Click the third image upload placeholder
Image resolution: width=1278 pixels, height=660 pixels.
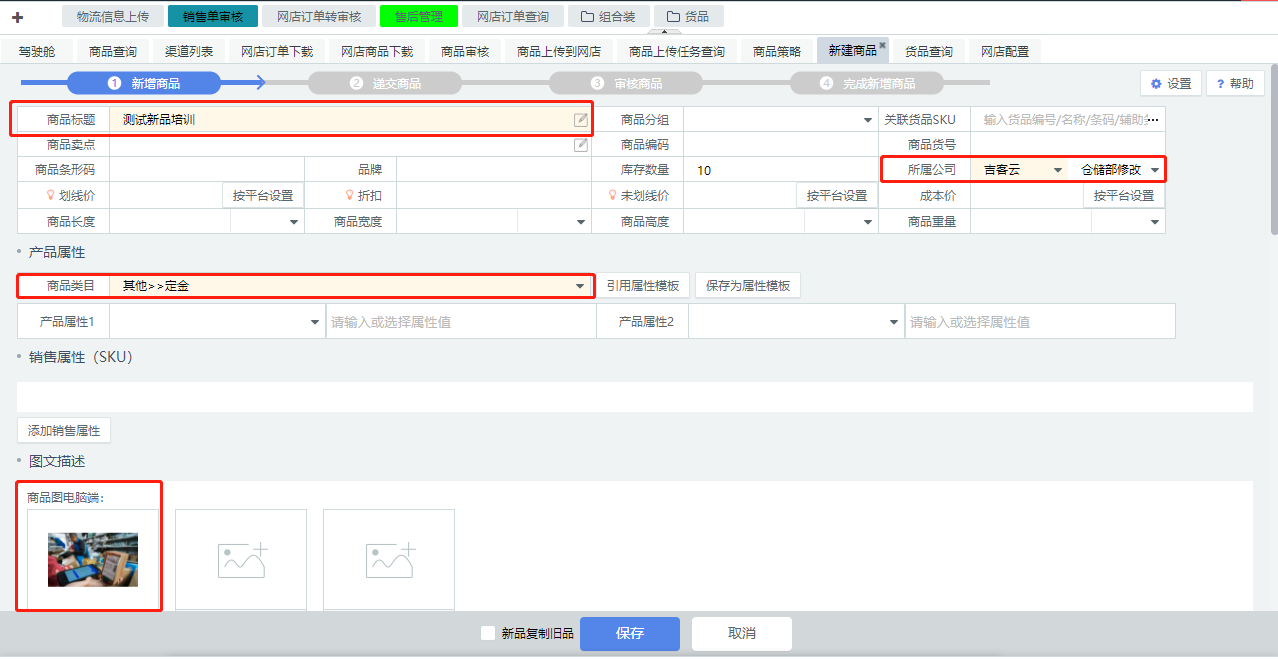[389, 559]
